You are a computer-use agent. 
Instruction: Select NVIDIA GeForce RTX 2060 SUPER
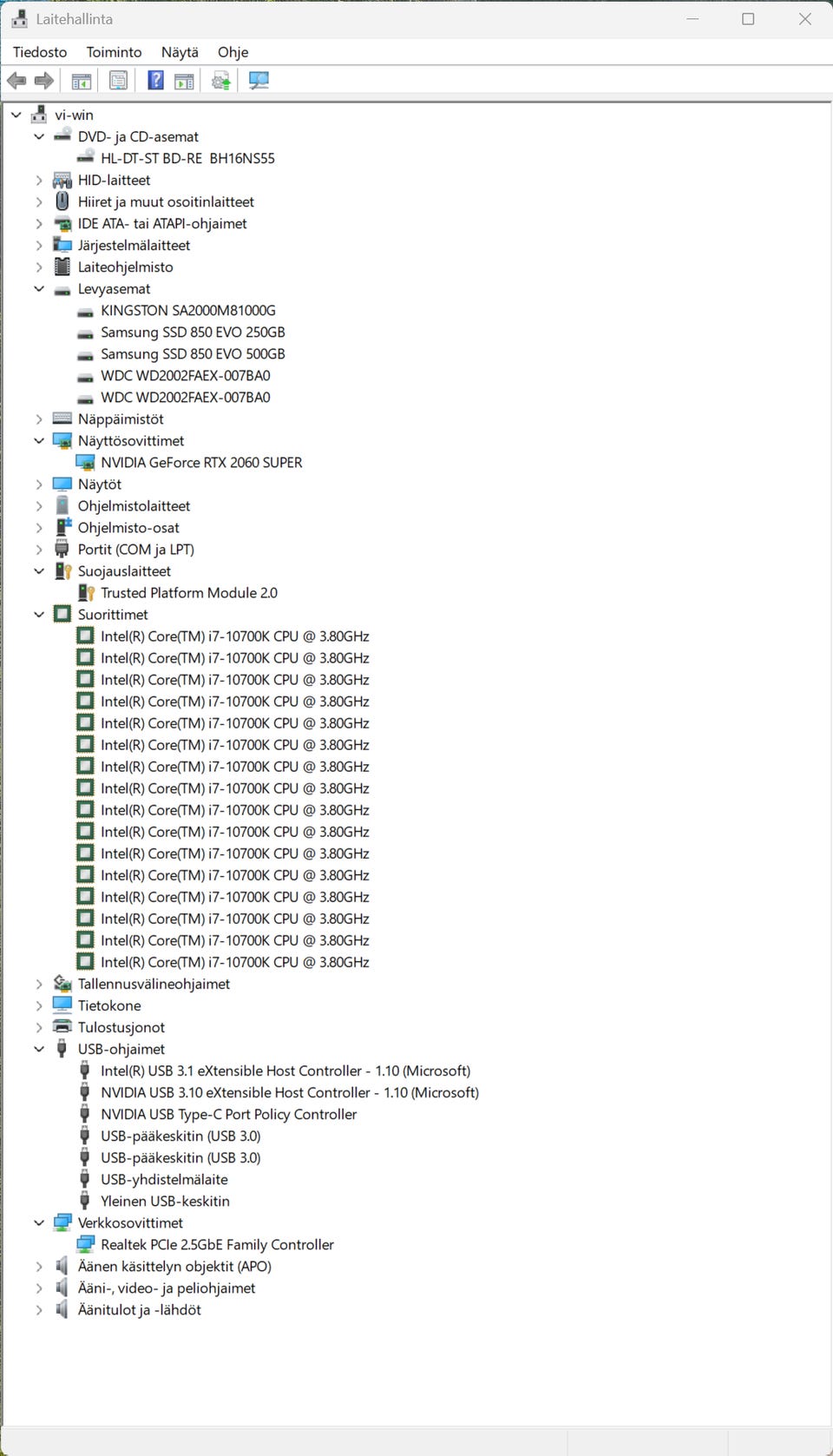(x=201, y=462)
